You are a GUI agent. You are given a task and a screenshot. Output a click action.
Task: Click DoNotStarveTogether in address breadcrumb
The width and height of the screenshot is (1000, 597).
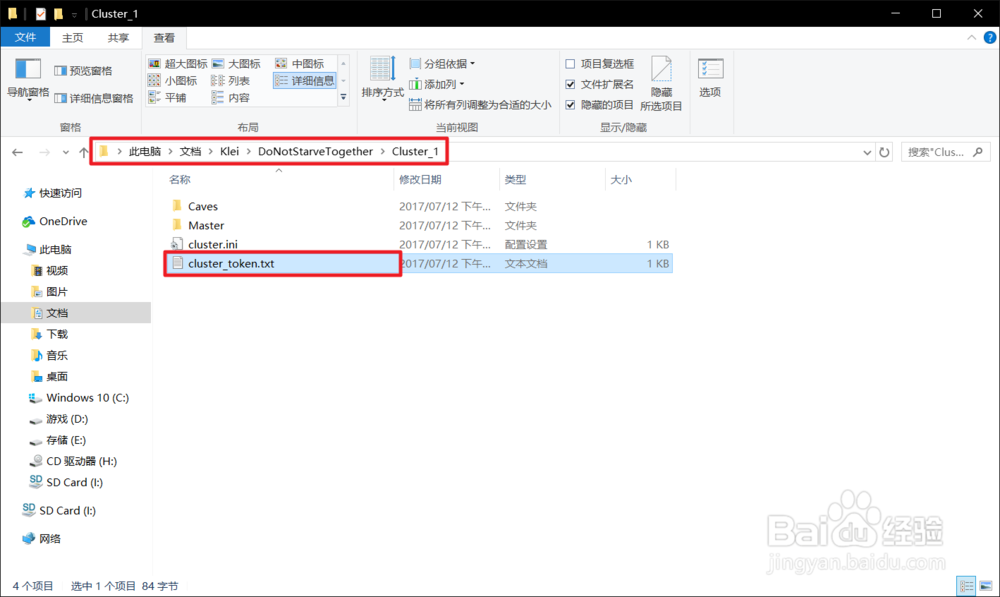(315, 152)
